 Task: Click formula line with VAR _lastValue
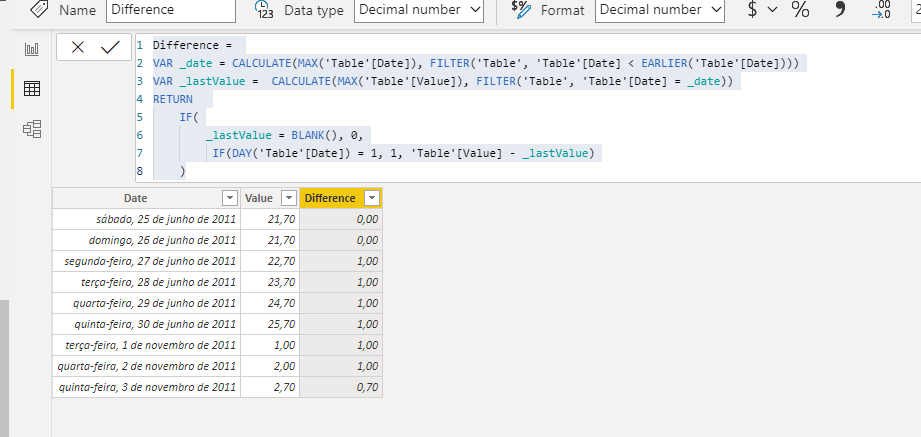coord(443,81)
